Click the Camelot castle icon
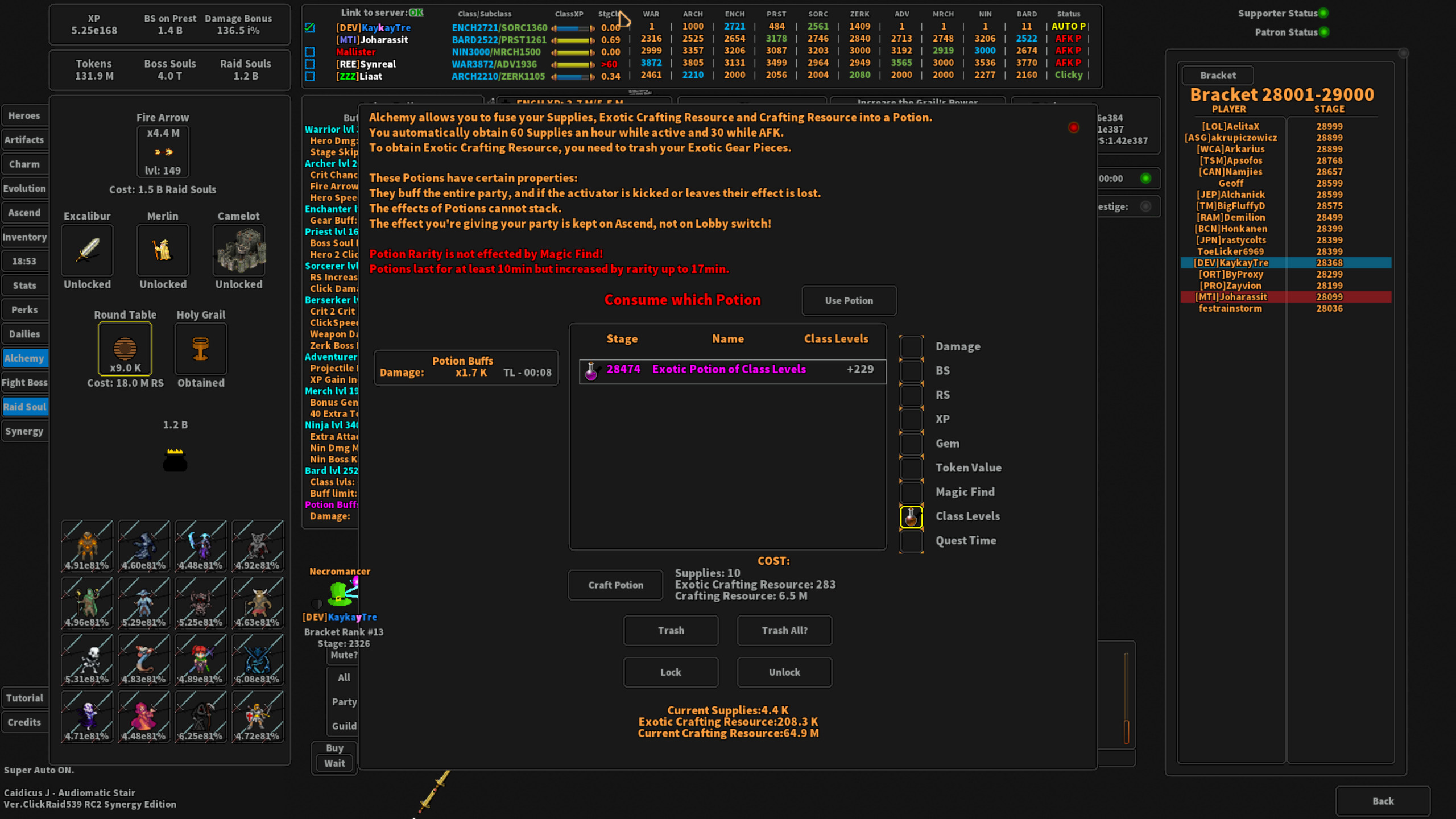1456x819 pixels. (239, 250)
